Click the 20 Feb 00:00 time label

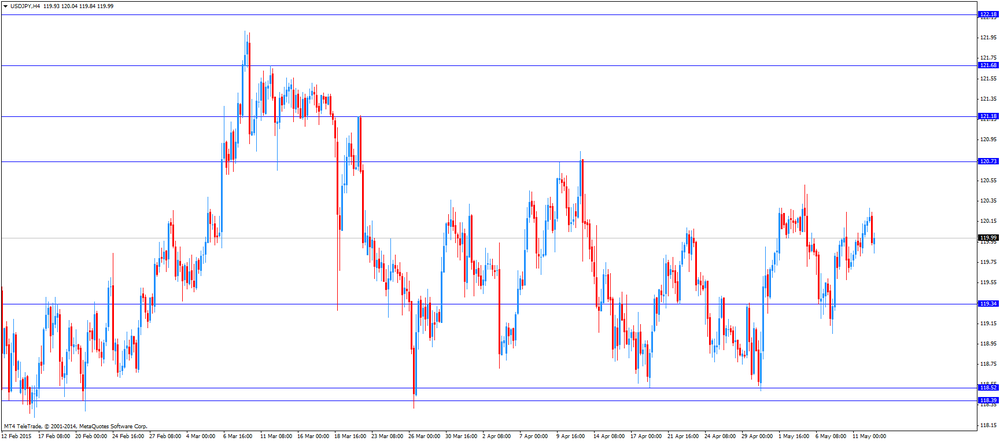(x=91, y=437)
